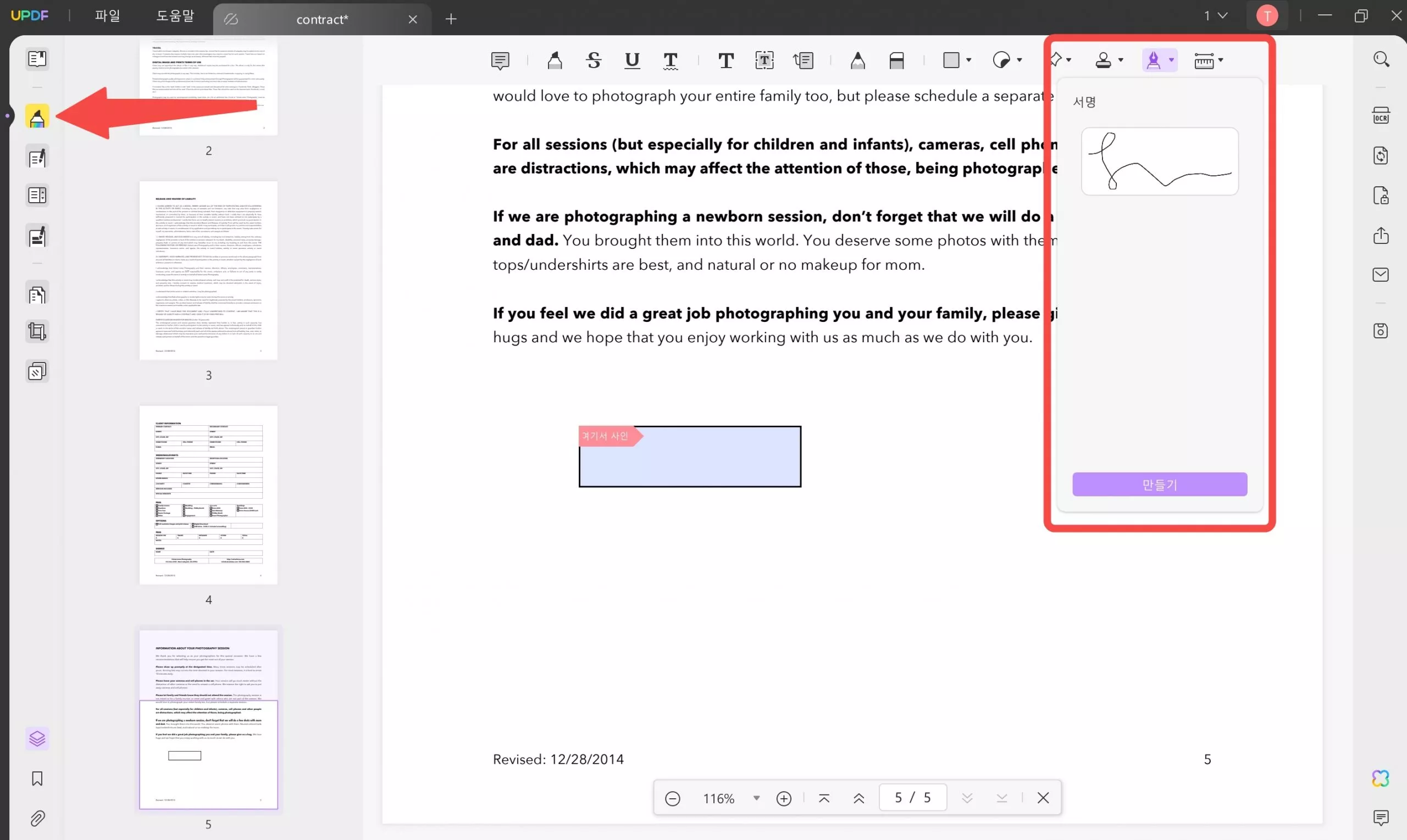This screenshot has height=840, width=1407.
Task: Open the Convert PDF tool icon
Action: (1381, 155)
